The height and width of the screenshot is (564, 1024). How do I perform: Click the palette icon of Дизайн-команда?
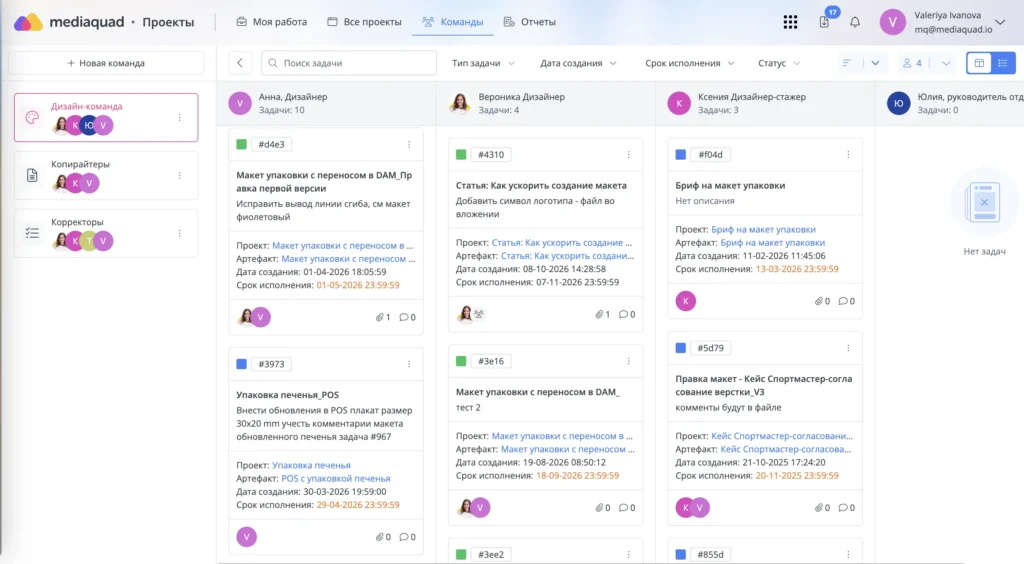[x=32, y=118]
